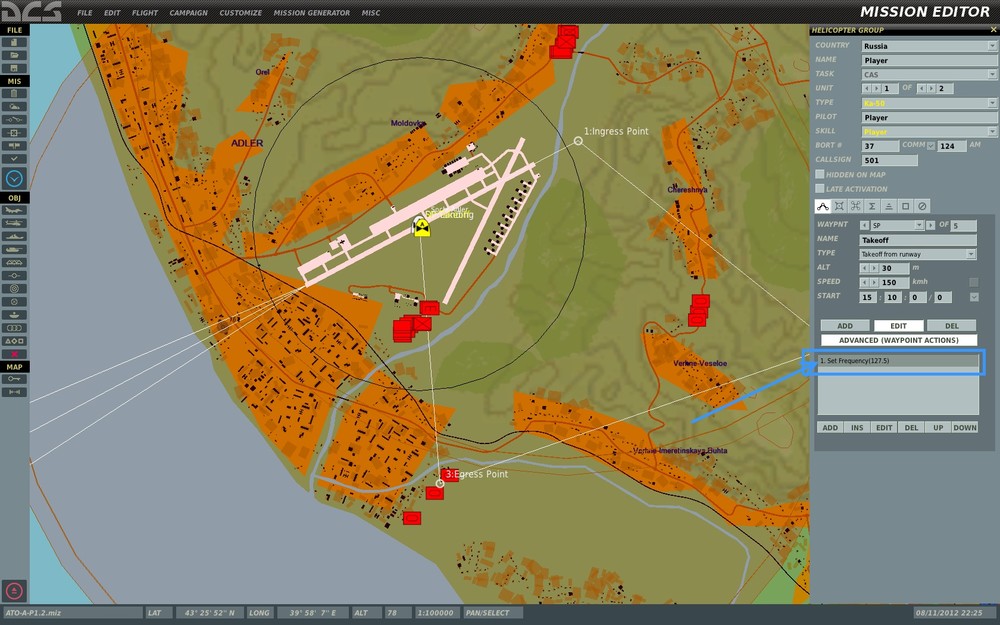
Task: Open the Misc menu
Action: [371, 13]
